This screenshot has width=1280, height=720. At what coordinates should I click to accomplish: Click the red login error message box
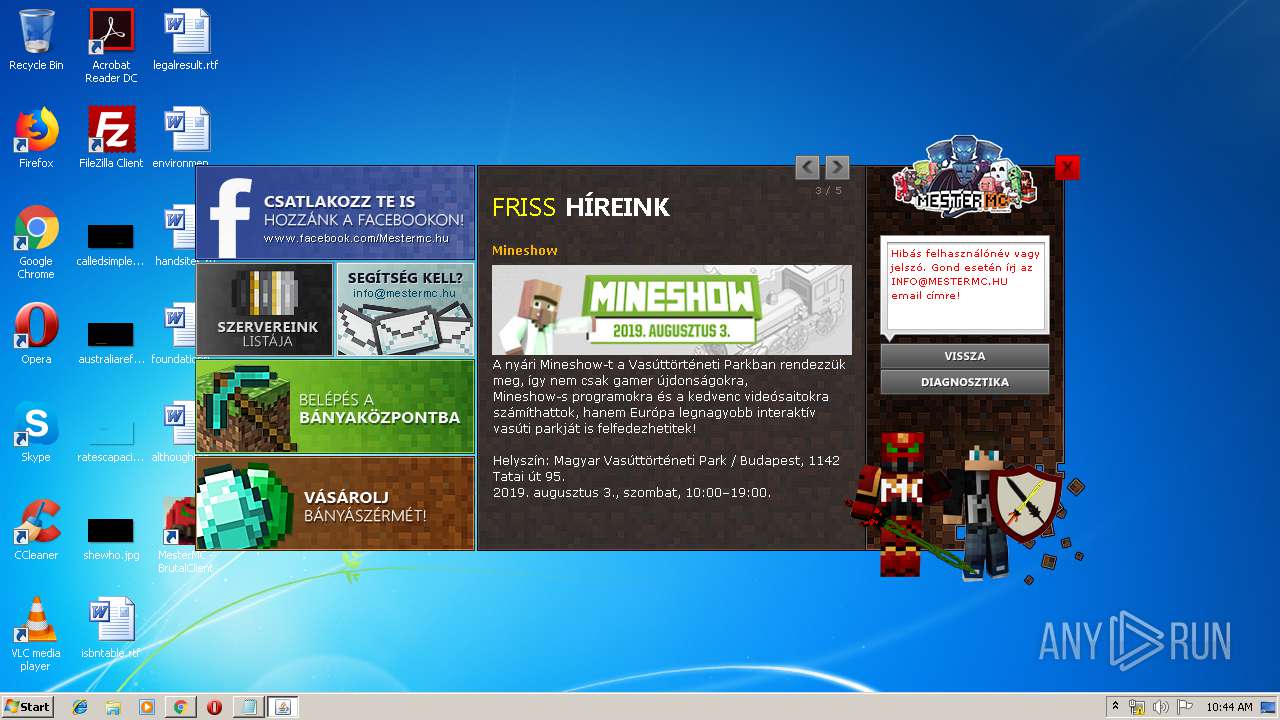coord(964,285)
